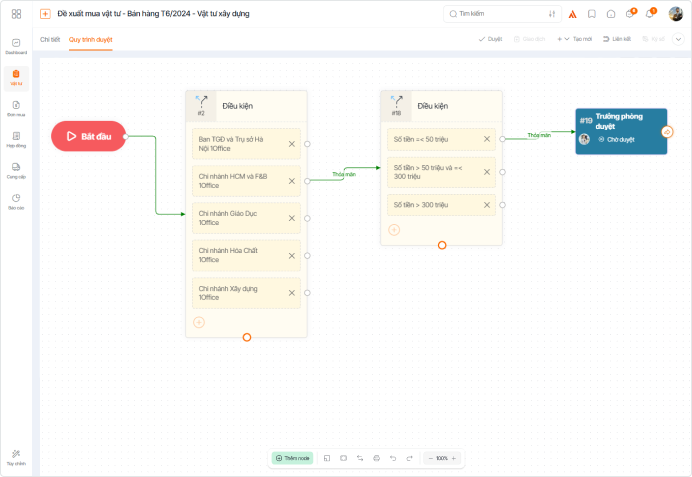Click the Giao dịch button
This screenshot has width=692, height=477.
pos(529,39)
